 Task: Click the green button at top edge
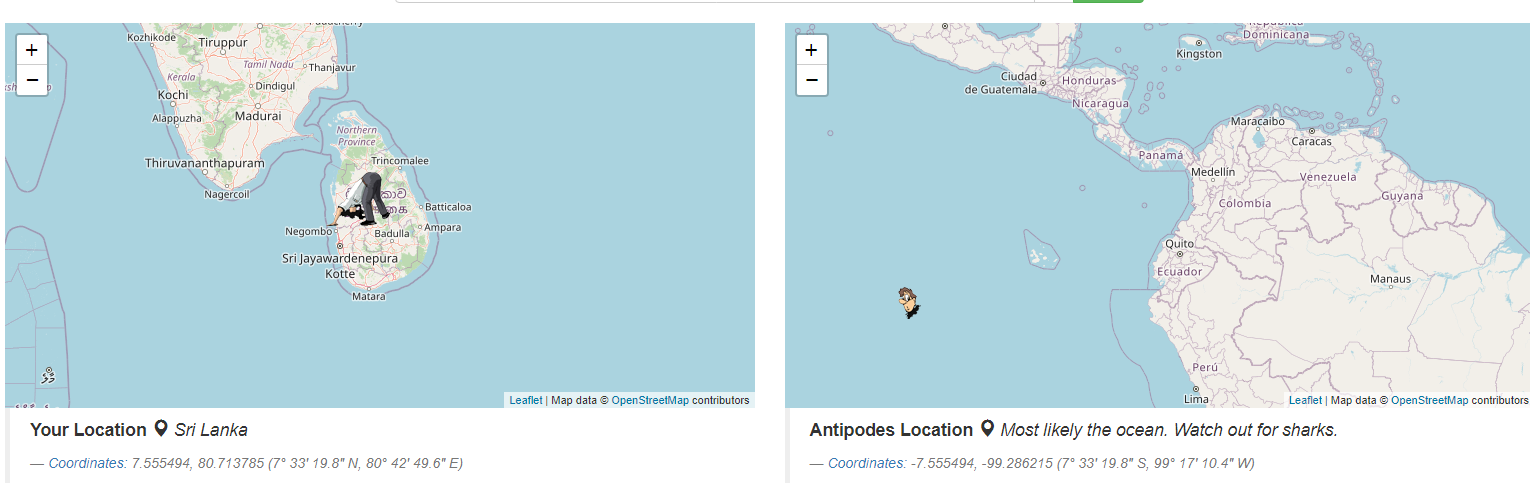tap(1108, 1)
